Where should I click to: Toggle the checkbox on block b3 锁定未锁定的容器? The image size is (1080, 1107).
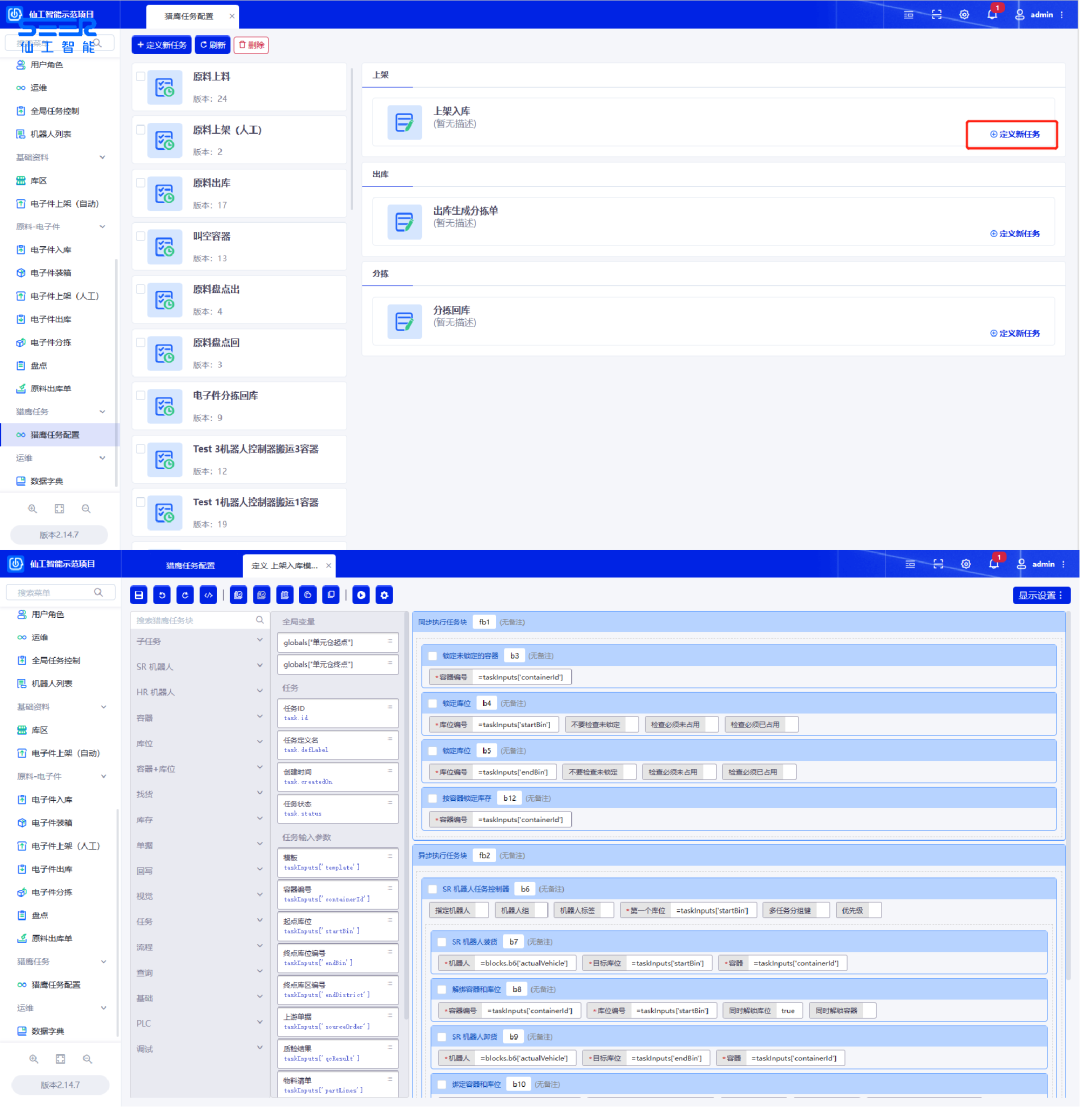coord(432,656)
